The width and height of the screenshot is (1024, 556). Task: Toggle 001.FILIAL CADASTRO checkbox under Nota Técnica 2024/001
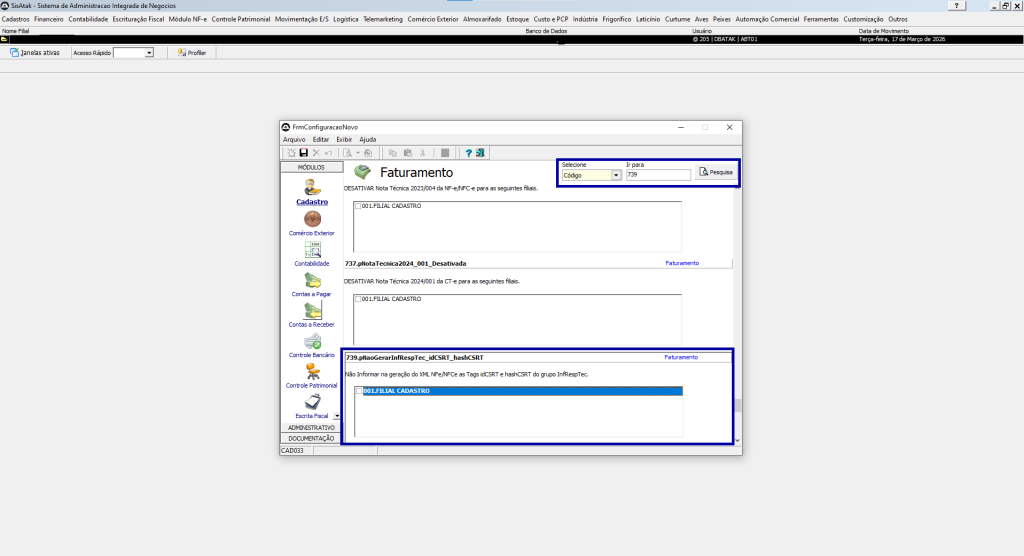click(x=358, y=299)
